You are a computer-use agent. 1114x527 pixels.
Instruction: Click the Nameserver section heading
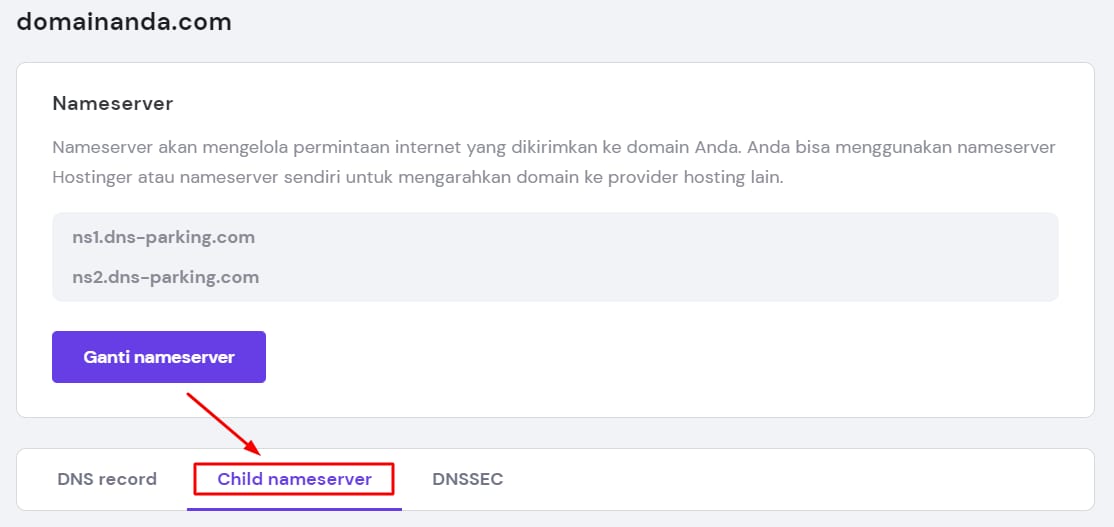113,103
